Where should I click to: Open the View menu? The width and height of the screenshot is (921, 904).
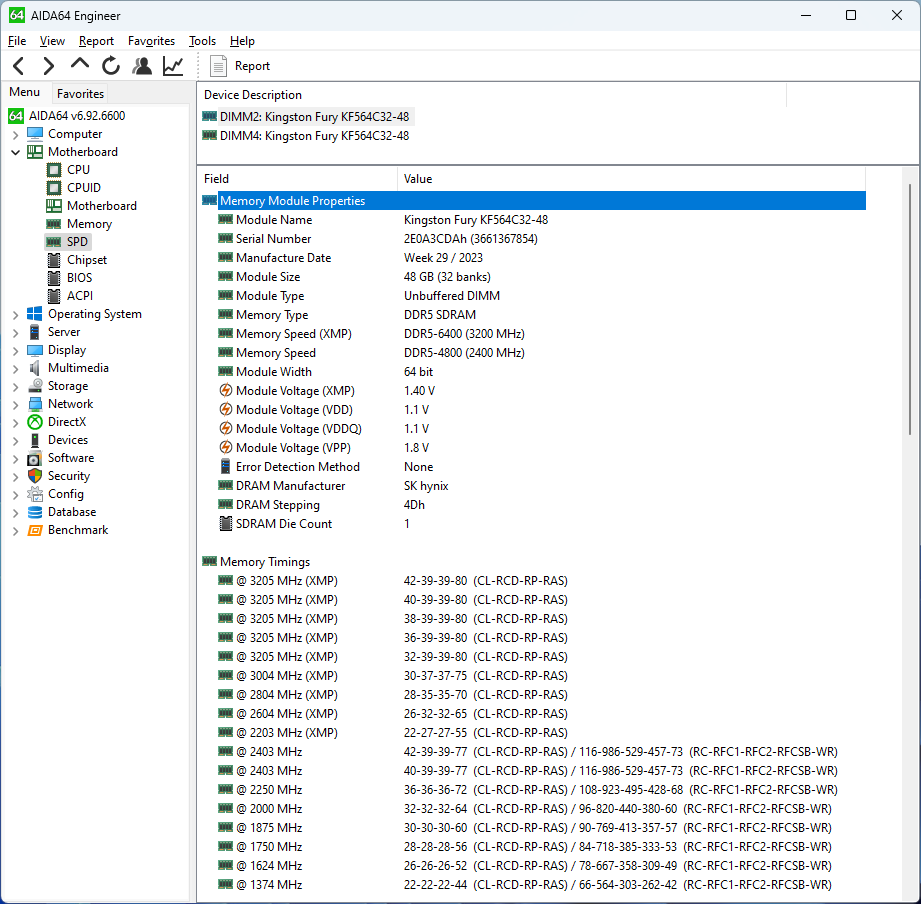(x=52, y=41)
